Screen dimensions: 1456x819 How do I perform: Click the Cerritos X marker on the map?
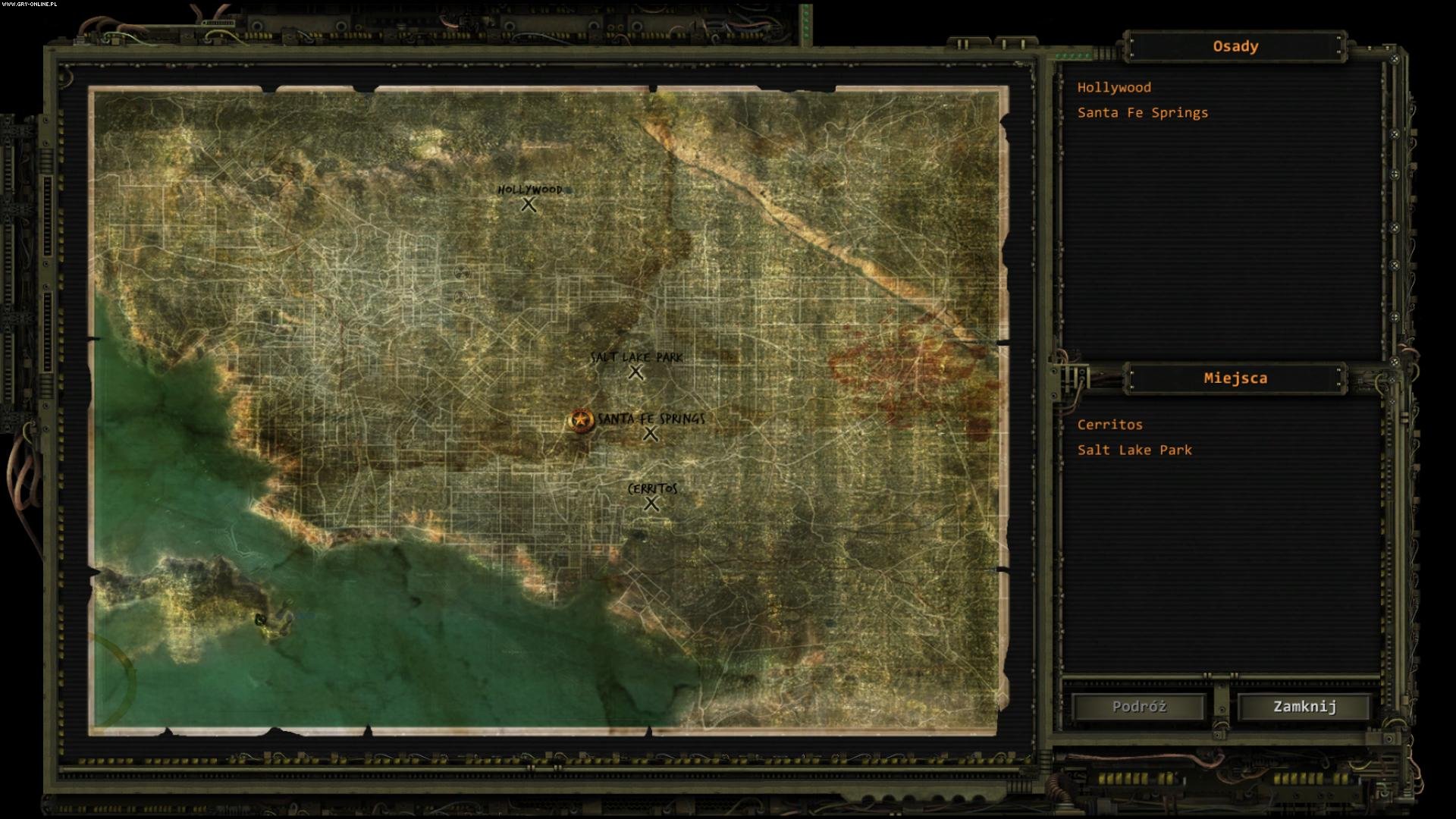coord(651,504)
